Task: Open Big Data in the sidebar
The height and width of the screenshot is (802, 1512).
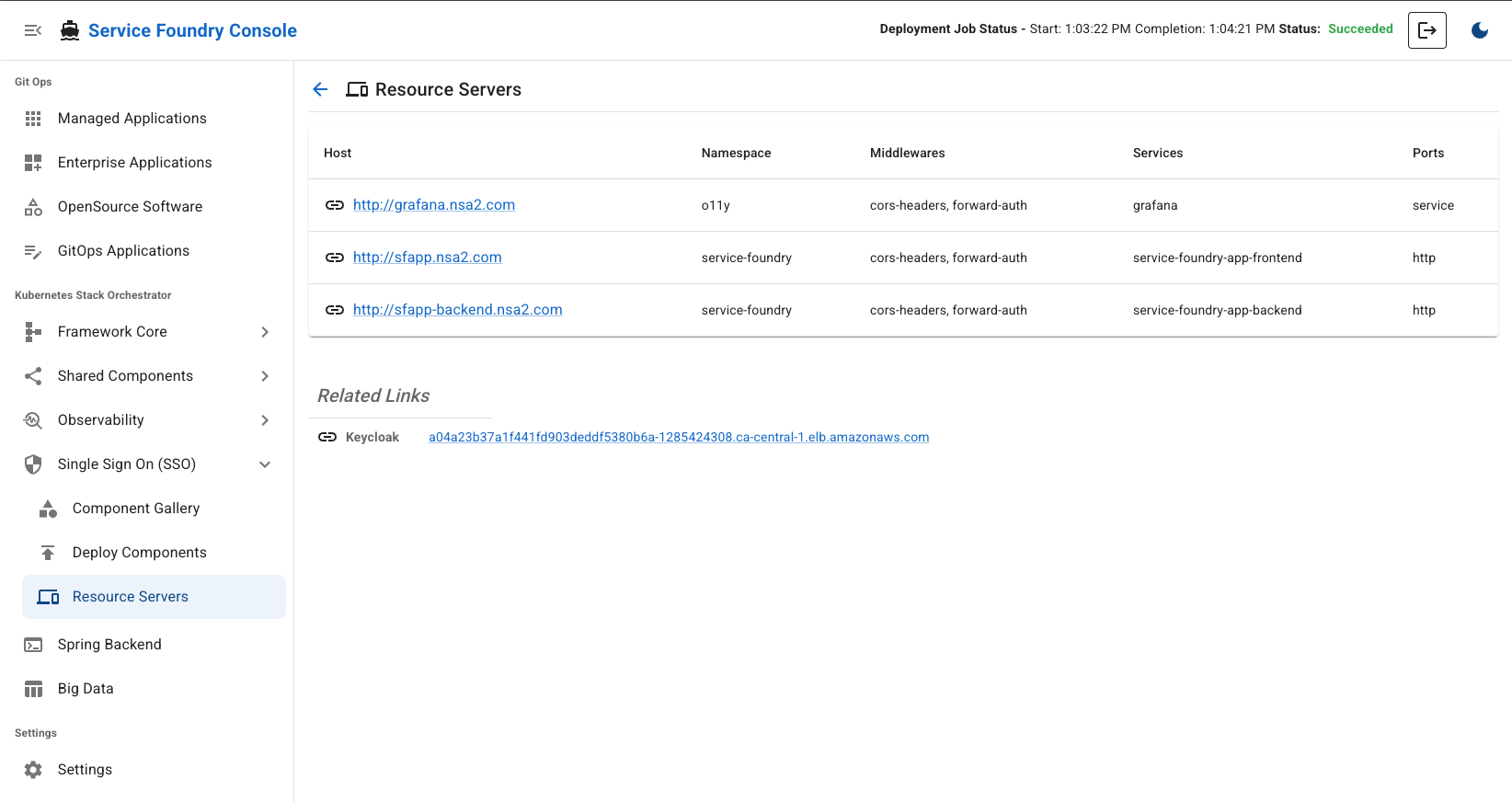Action: coord(86,689)
